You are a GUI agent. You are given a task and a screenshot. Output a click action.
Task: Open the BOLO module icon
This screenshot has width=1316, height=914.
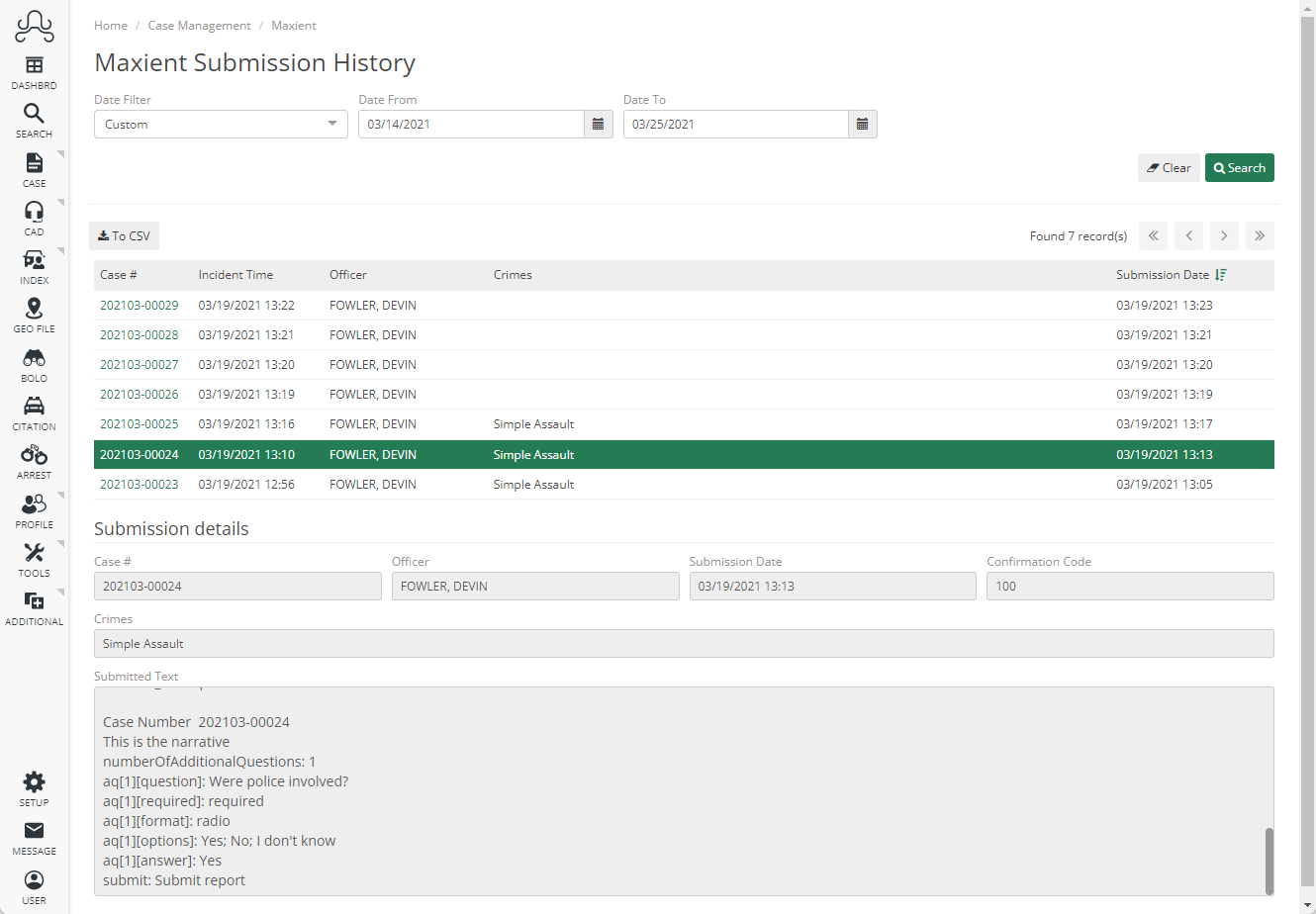(34, 358)
